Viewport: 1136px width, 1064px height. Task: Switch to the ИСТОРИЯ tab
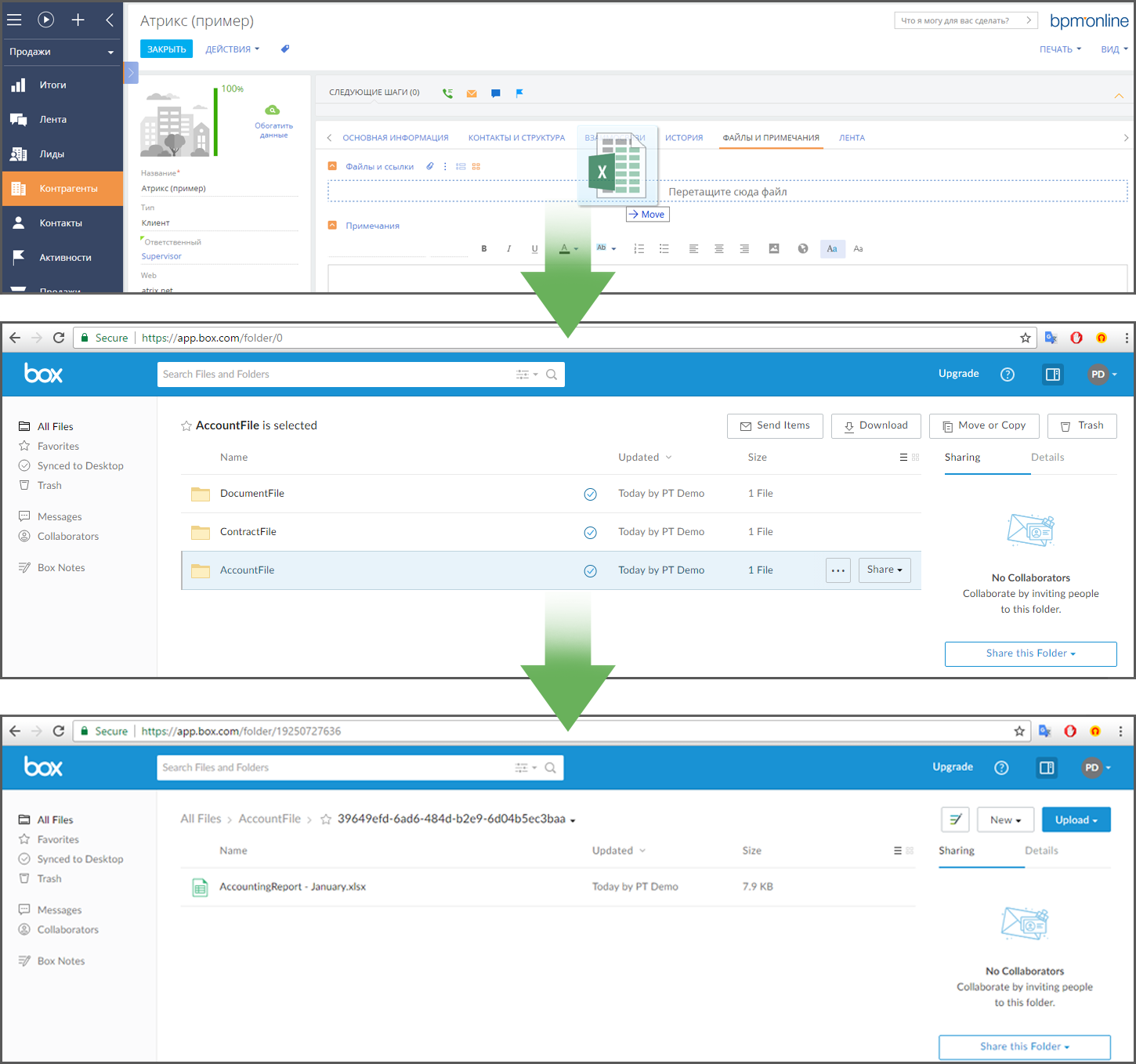[684, 138]
